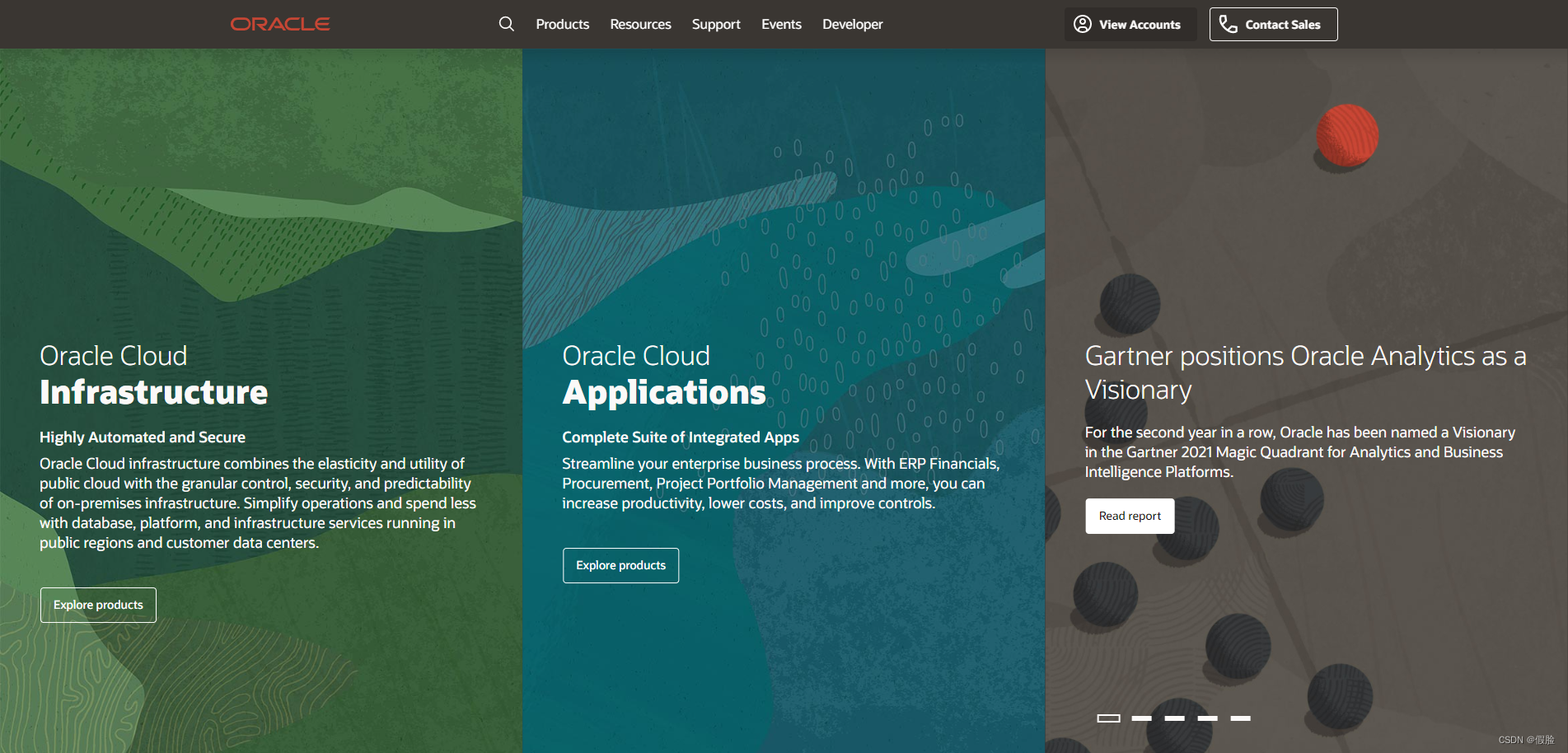Click the Gartner positions Oracle Analytics heading
The height and width of the screenshot is (753, 1568).
[1305, 372]
